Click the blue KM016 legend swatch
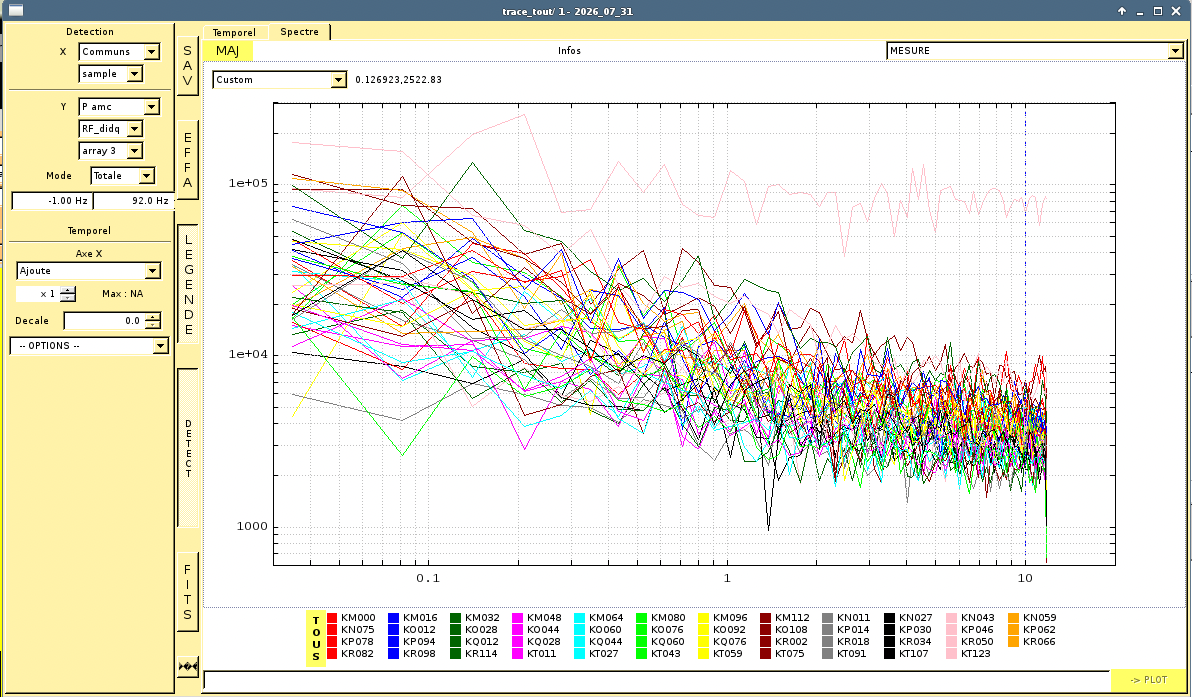 pyautogui.click(x=394, y=618)
